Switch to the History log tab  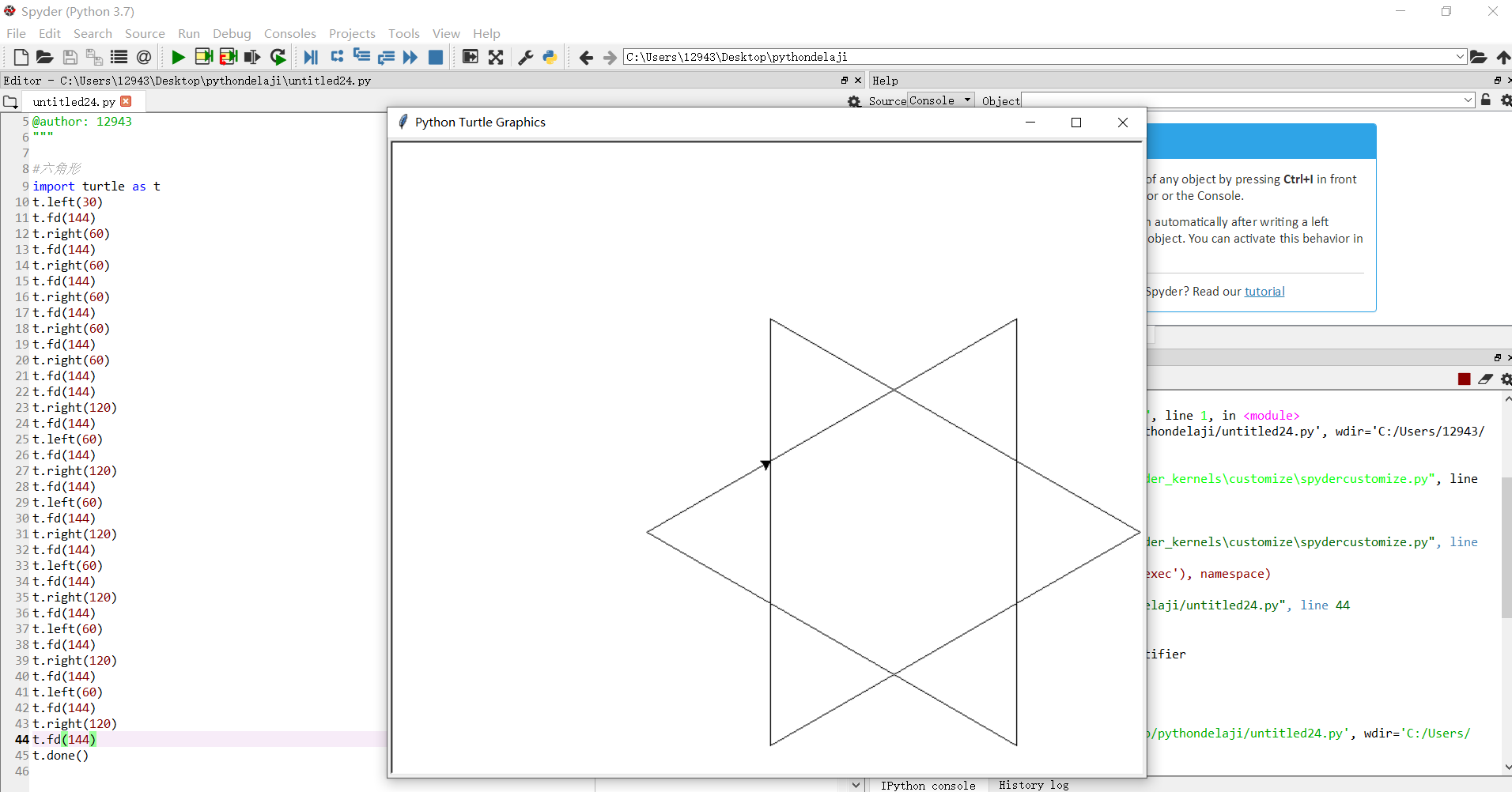(1033, 785)
